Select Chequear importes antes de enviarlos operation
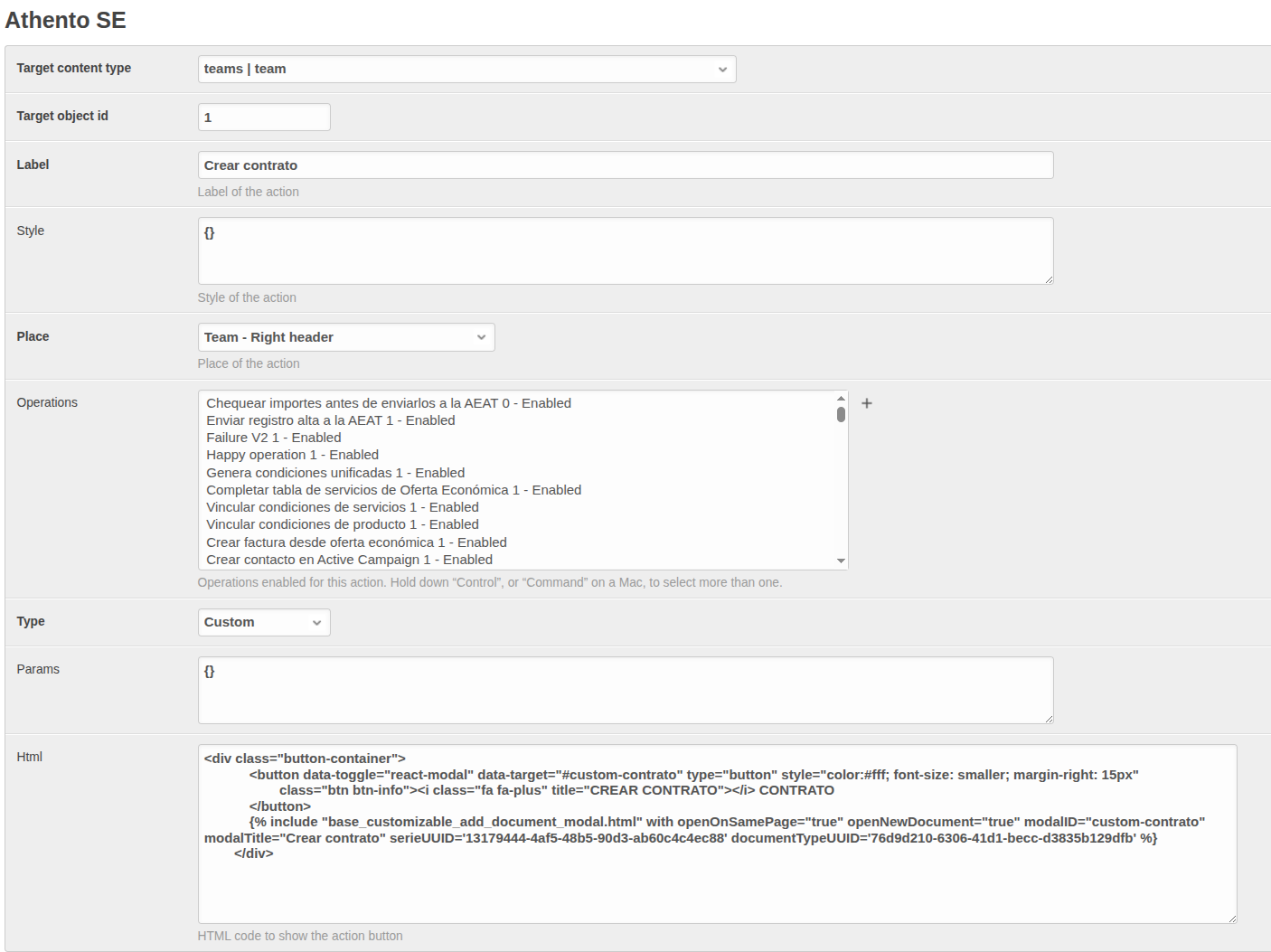 tap(389, 403)
